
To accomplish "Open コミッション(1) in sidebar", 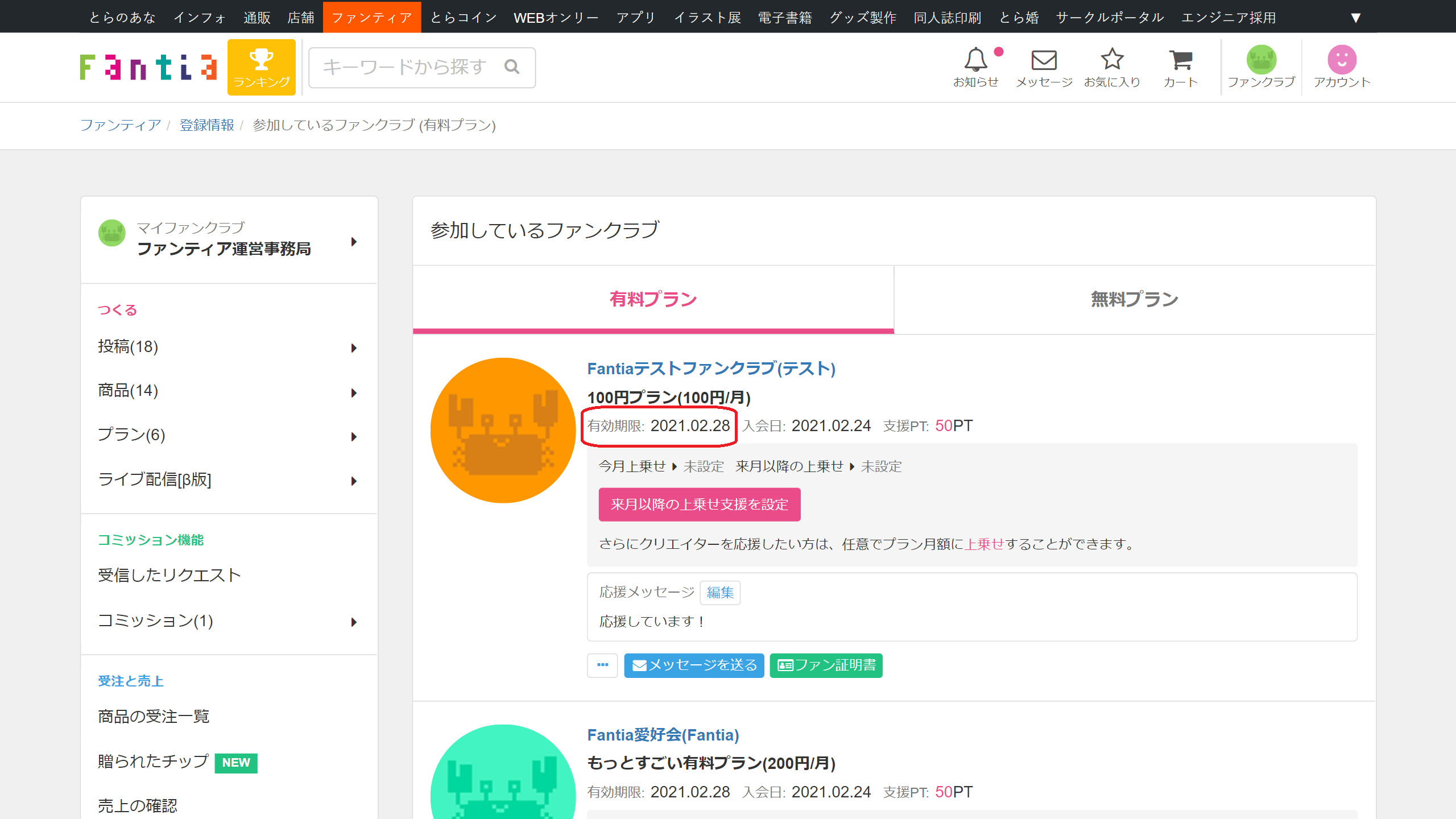I will [x=156, y=621].
